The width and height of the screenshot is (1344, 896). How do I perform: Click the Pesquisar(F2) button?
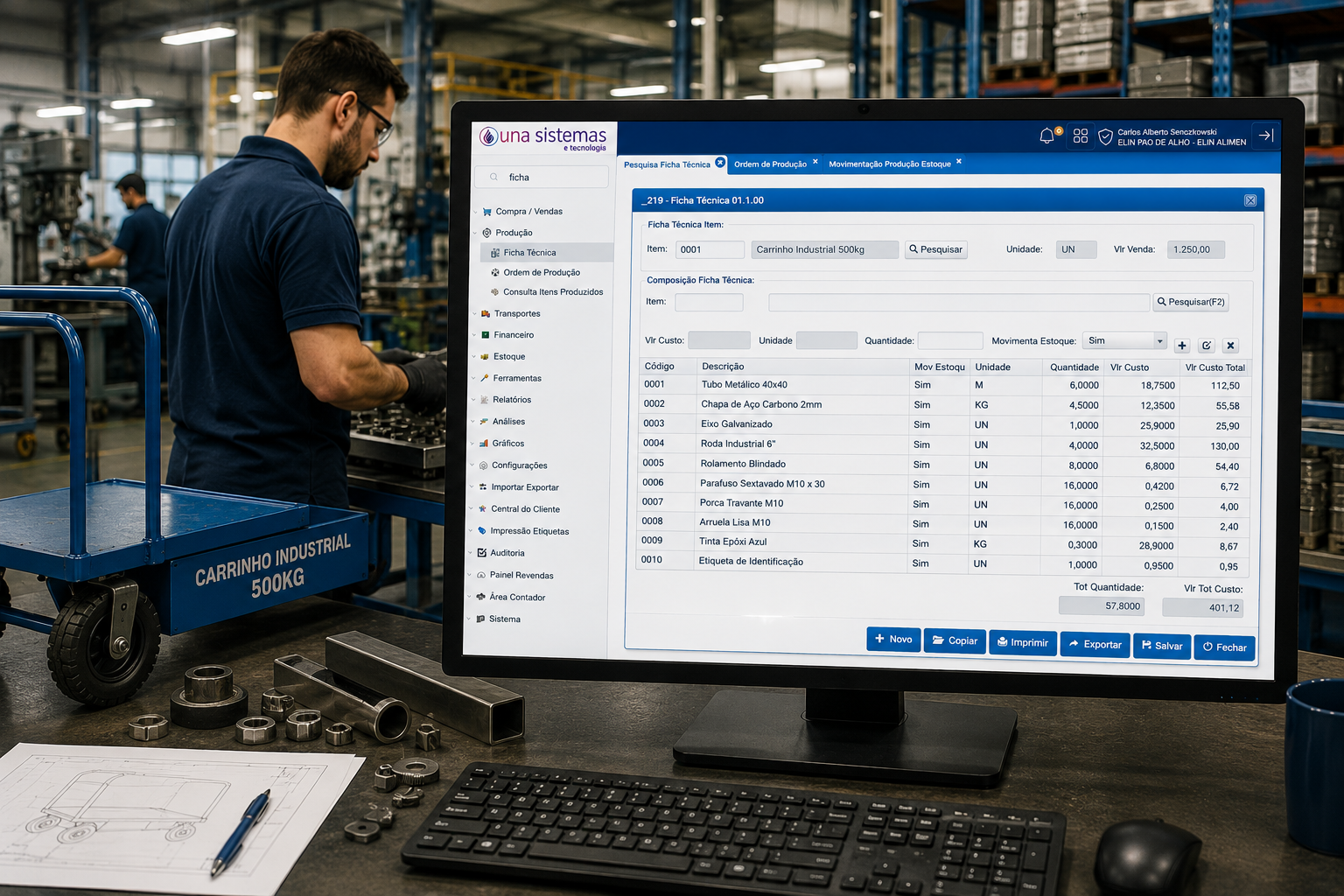[1191, 302]
